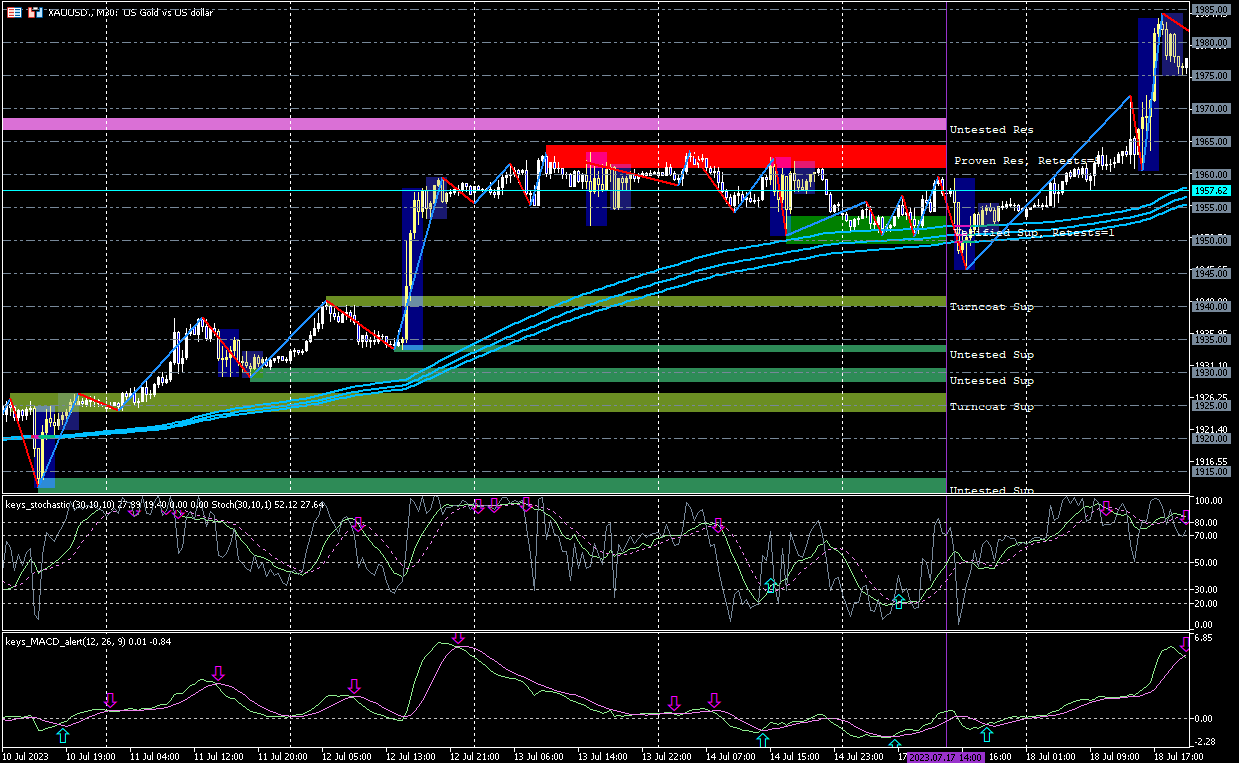This screenshot has height=763, width=1239.
Task: Select stochastic sell arrow near 18 Jul 09:00
Action: (1106, 507)
